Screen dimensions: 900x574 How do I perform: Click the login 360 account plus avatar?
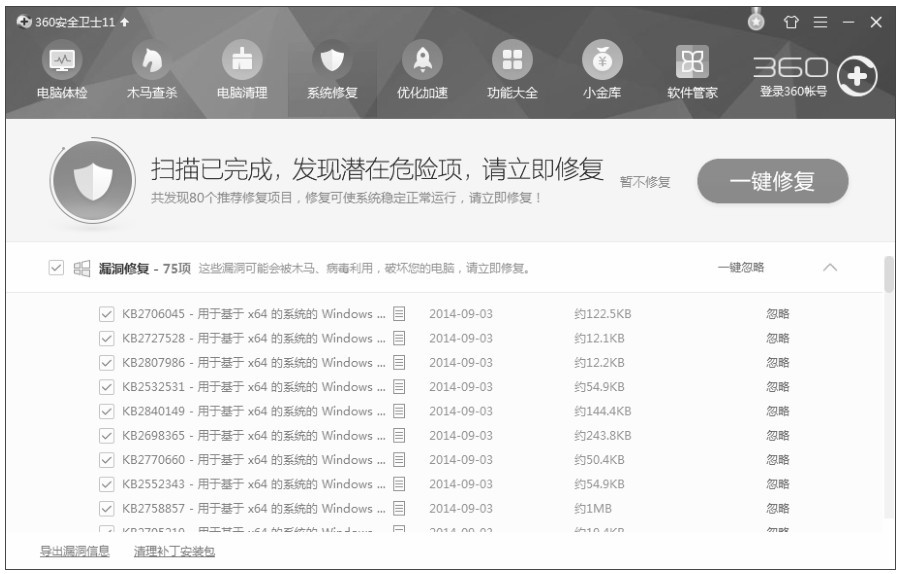(857, 76)
